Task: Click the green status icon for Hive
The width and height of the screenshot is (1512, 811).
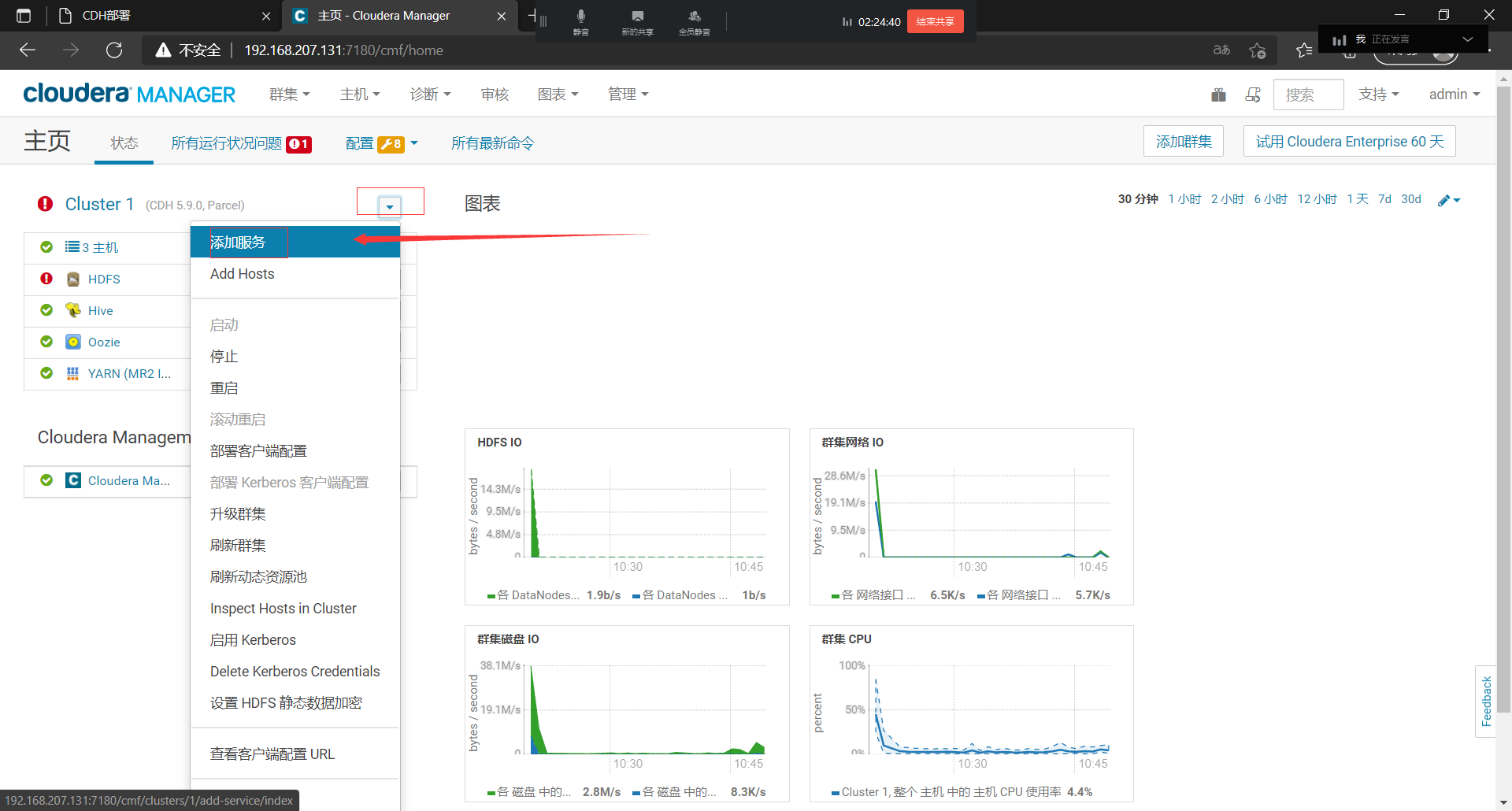Action: pyautogui.click(x=46, y=310)
